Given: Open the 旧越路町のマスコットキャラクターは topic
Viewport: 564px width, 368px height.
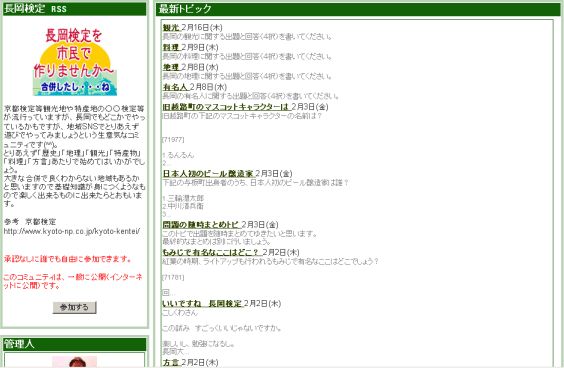Looking at the screenshot, I should (226, 107).
